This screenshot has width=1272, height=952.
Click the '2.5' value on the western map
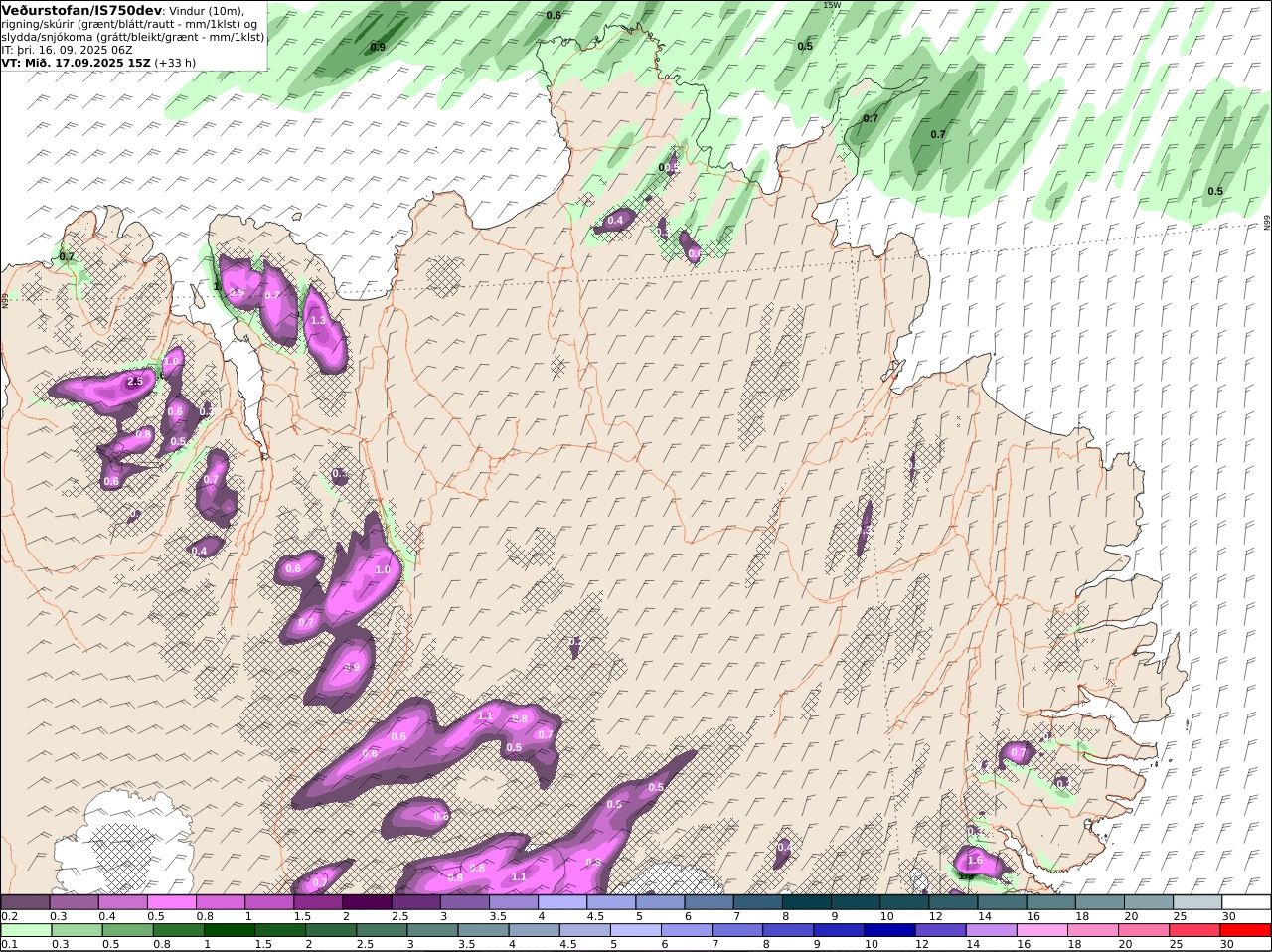click(x=136, y=381)
